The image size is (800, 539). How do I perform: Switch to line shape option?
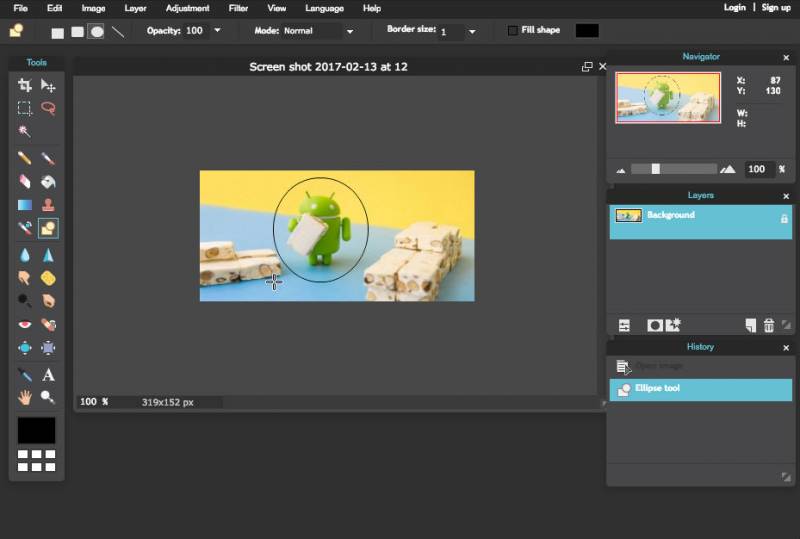(118, 32)
